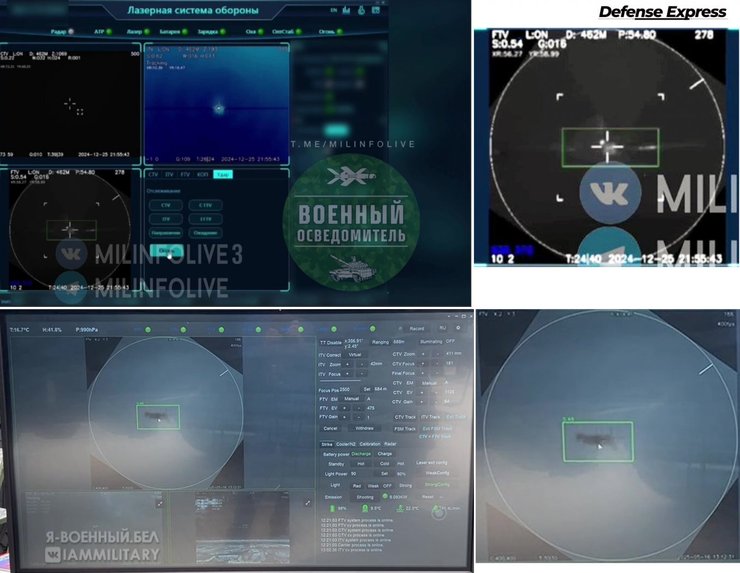Screen dimensions: 740x573
Task: Click the battery 98% status icon
Action: (x=333, y=509)
